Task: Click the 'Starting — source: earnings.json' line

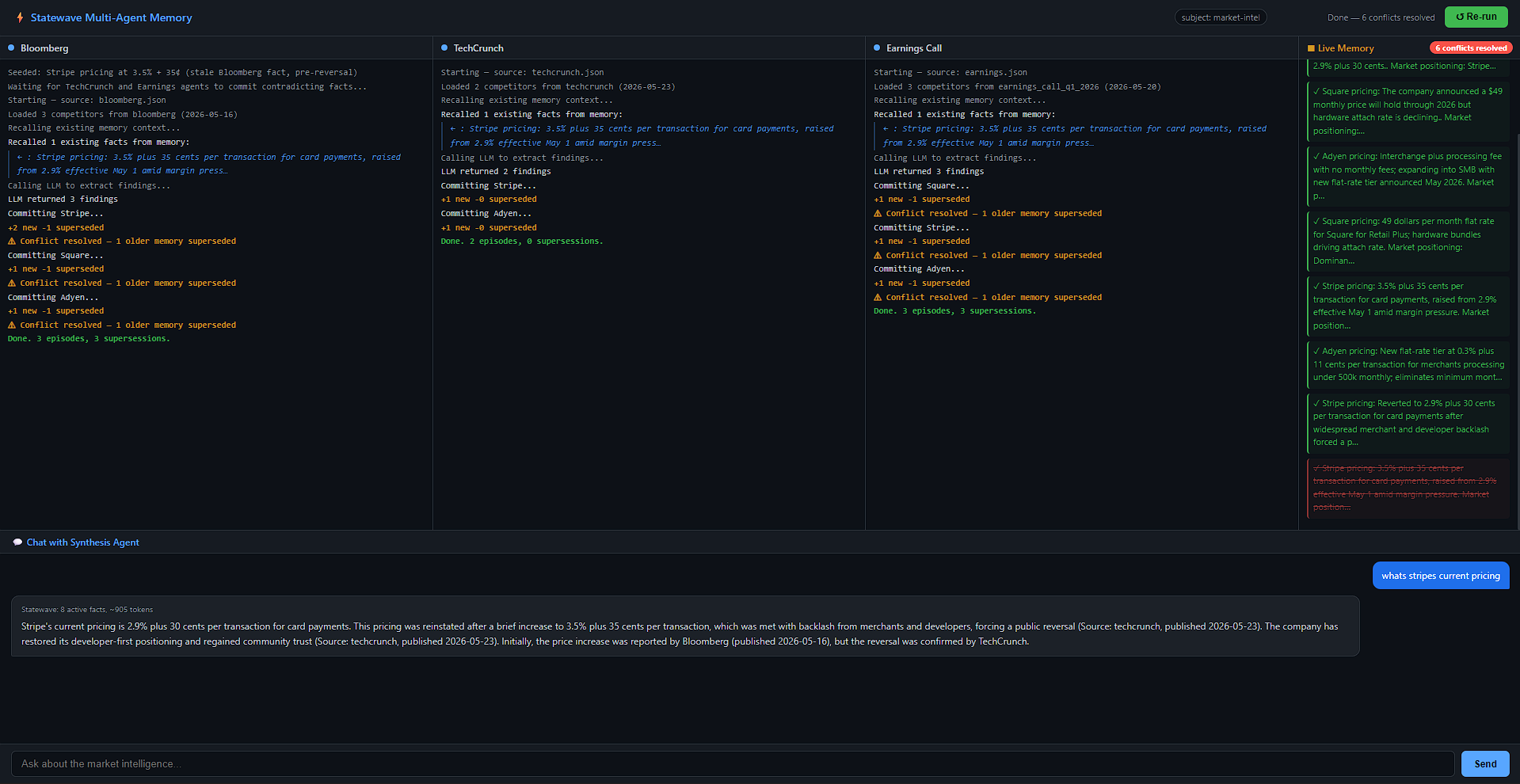Action: tap(950, 72)
